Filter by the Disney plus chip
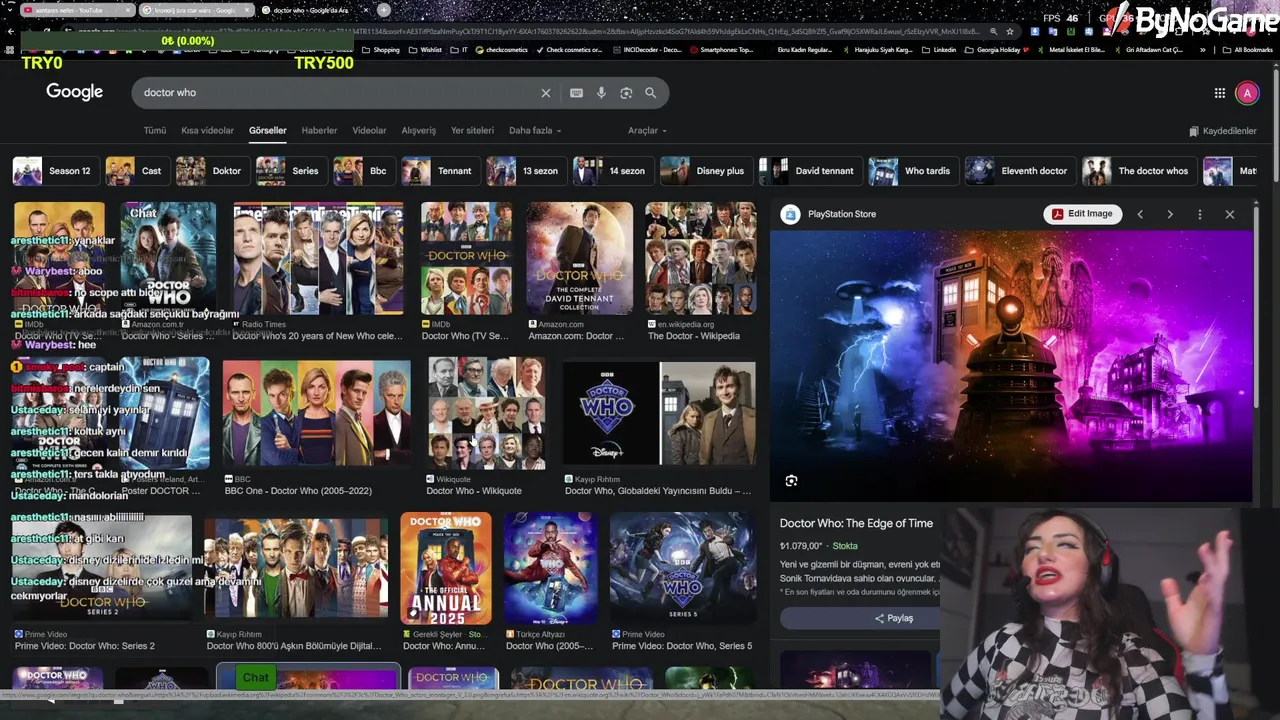Screen dimensions: 1280x720 705,171
